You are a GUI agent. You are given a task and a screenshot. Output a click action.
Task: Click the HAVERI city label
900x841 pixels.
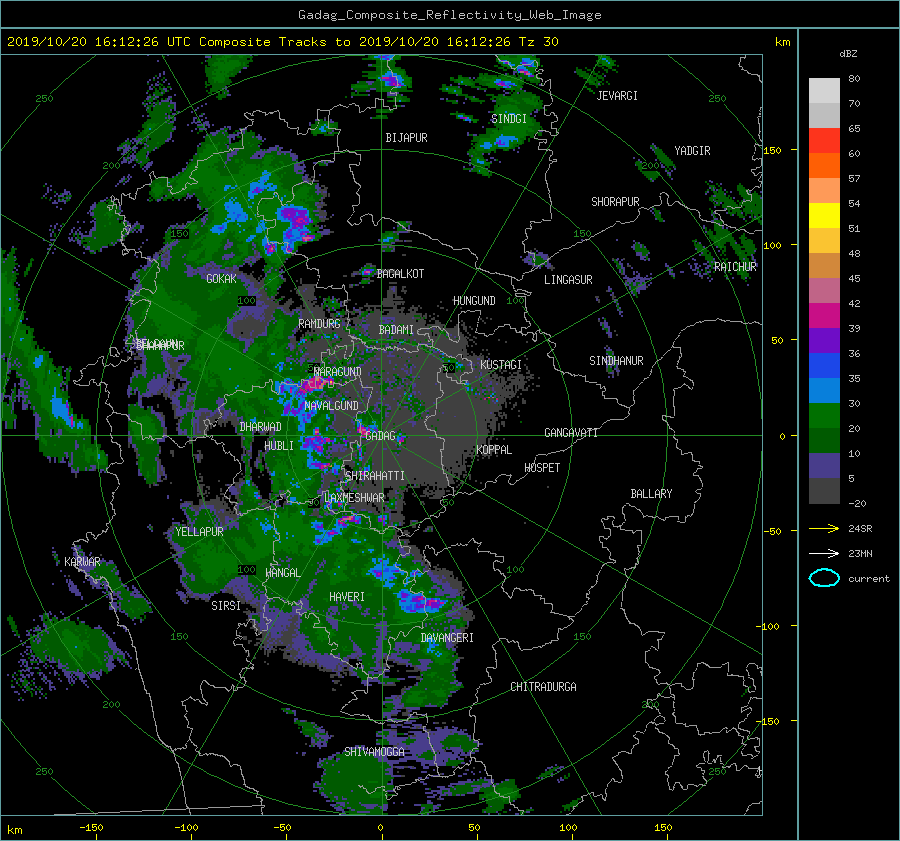[x=347, y=598]
